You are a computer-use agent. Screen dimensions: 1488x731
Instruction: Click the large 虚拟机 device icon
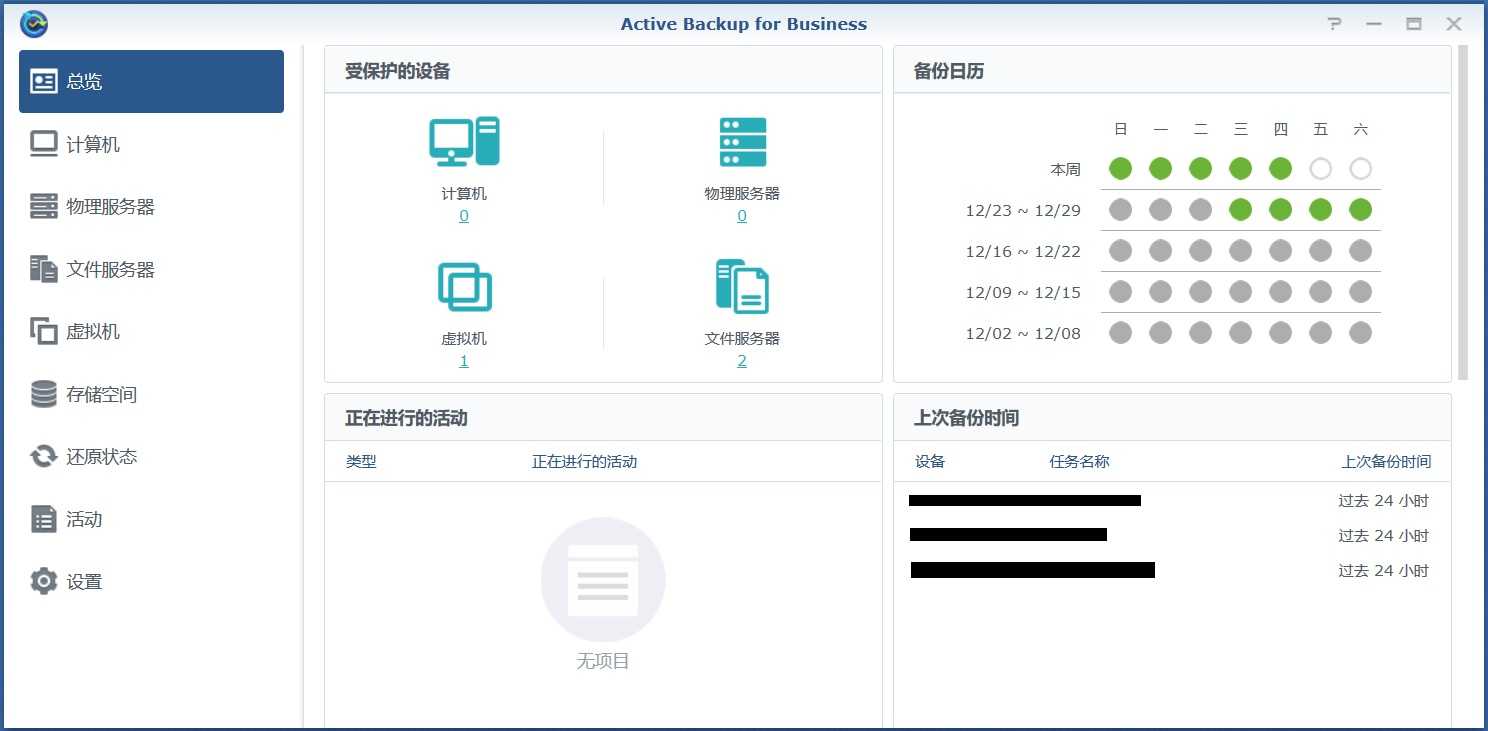tap(464, 287)
